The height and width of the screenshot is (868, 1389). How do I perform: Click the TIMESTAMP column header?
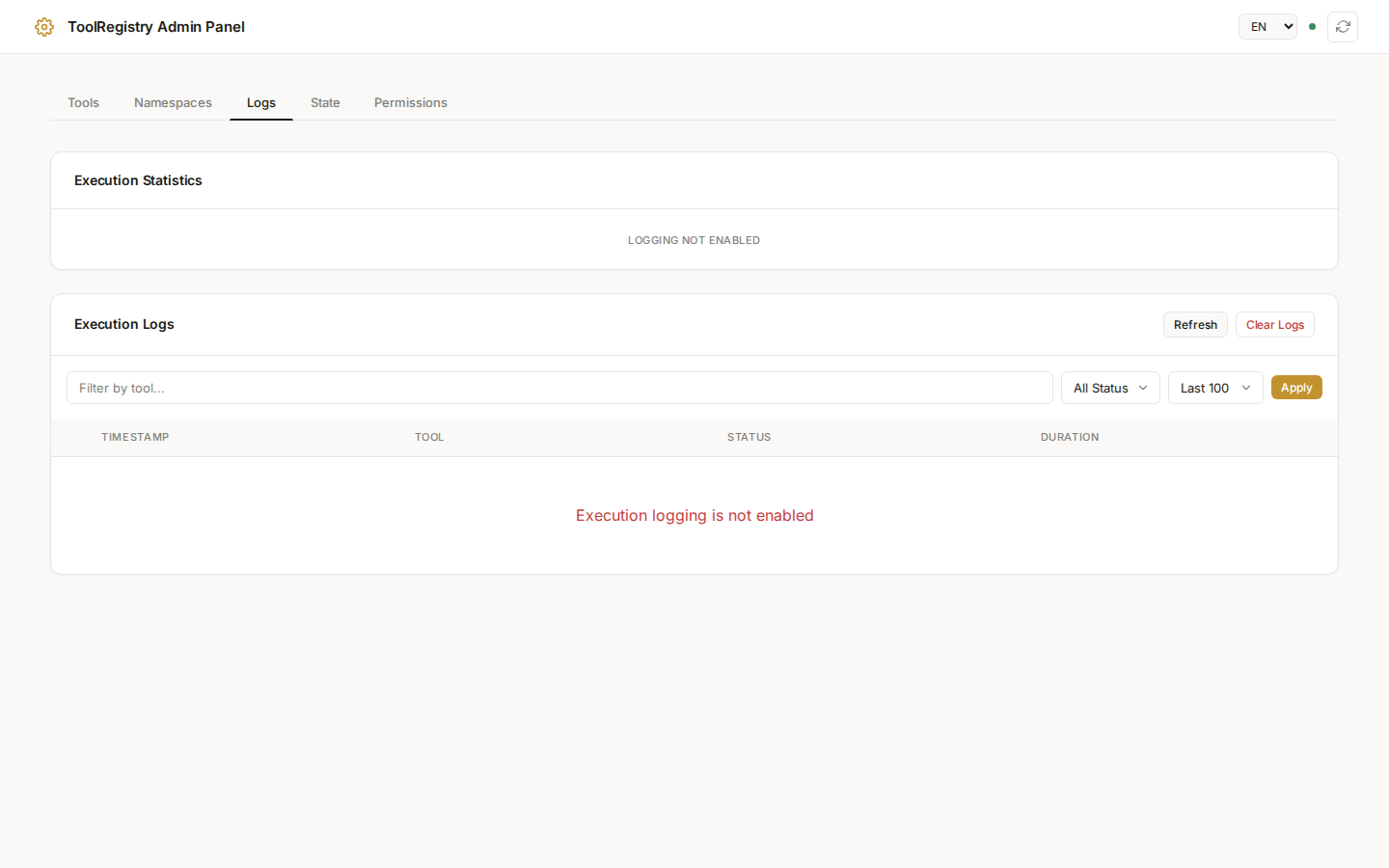pyautogui.click(x=135, y=437)
